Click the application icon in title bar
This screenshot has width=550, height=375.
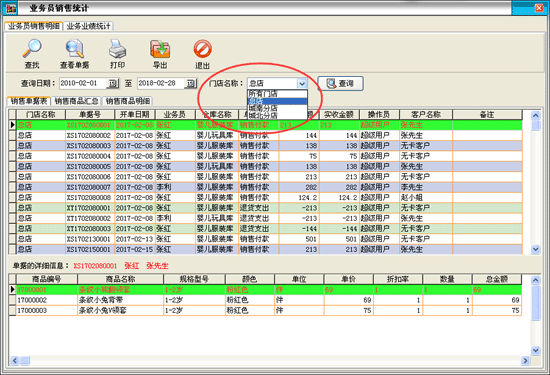(x=11, y=8)
